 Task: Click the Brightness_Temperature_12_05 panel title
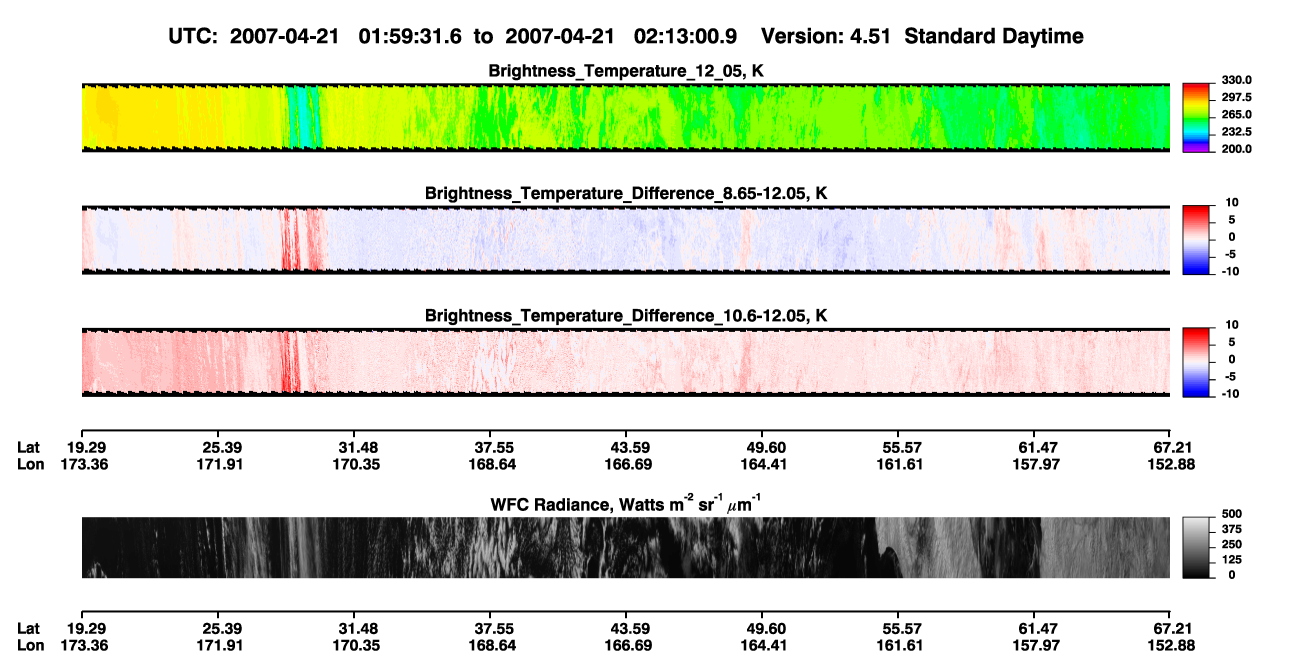626,71
